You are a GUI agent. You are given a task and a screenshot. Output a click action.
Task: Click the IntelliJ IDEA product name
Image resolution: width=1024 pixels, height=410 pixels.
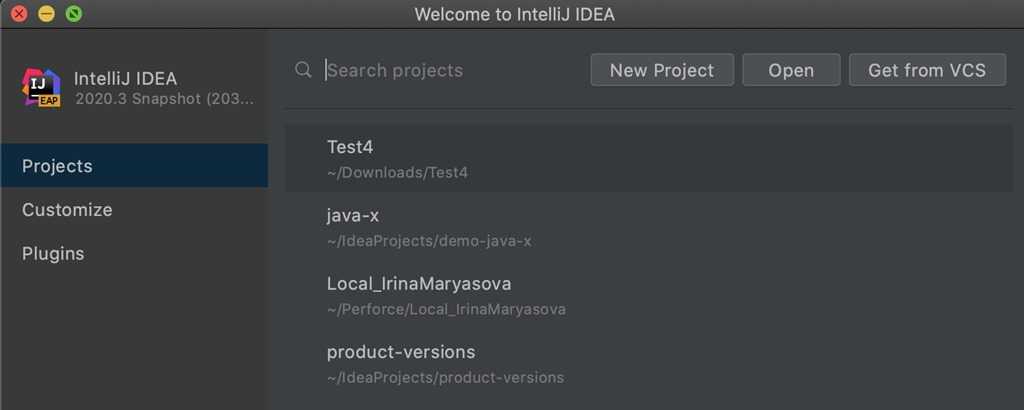click(125, 78)
